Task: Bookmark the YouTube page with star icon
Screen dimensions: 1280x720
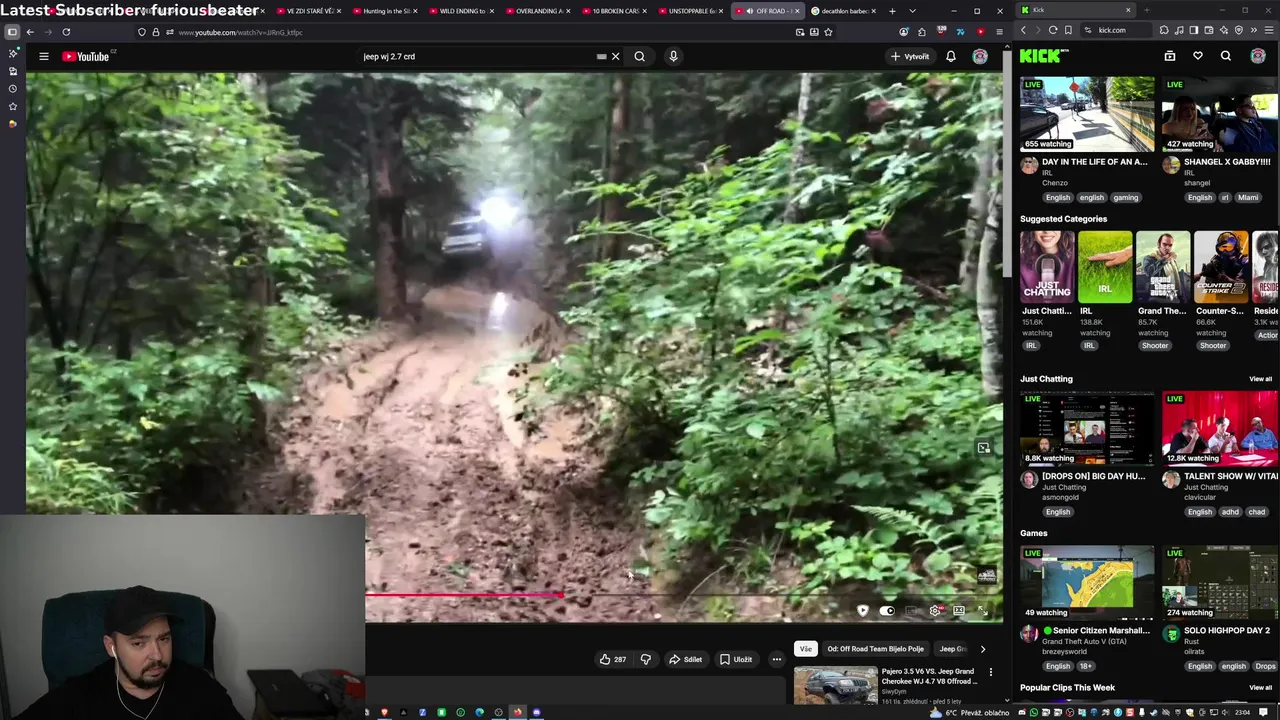Action: 828,32
